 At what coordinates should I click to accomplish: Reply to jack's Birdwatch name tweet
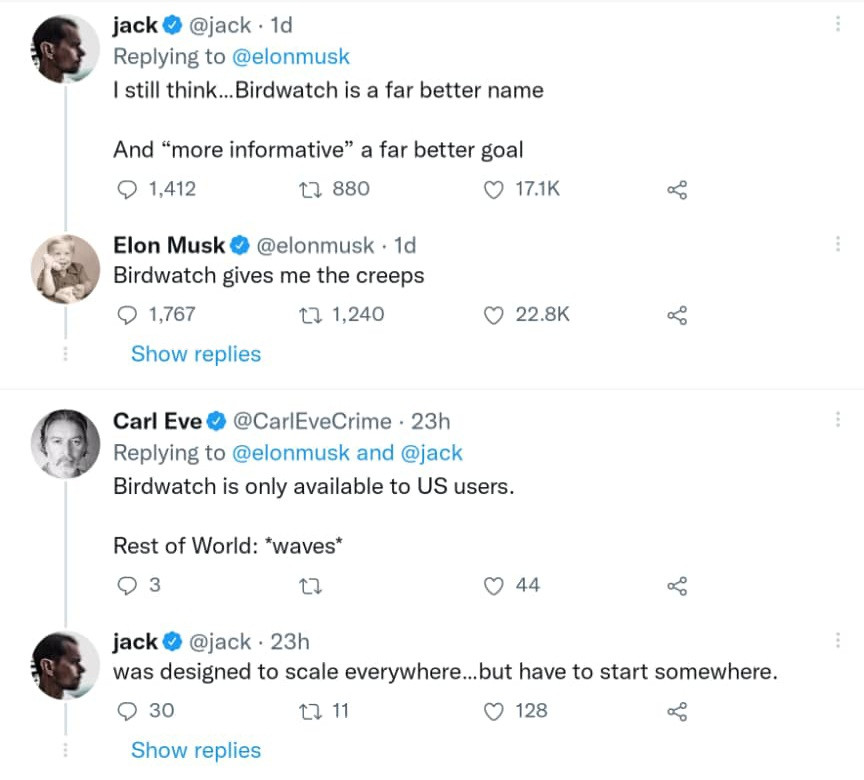127,189
